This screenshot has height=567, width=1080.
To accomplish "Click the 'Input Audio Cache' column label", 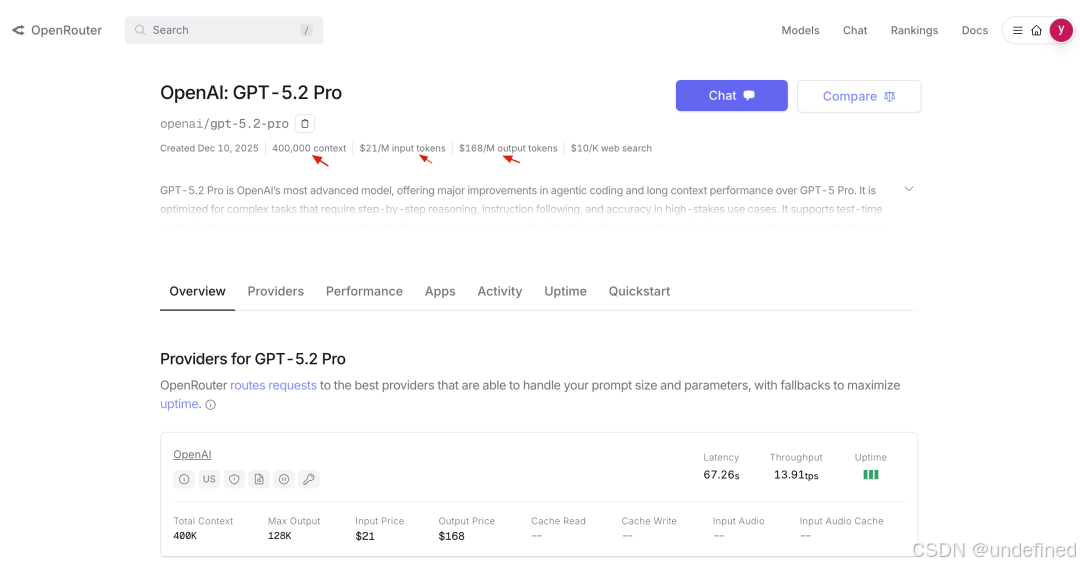I will point(841,521).
